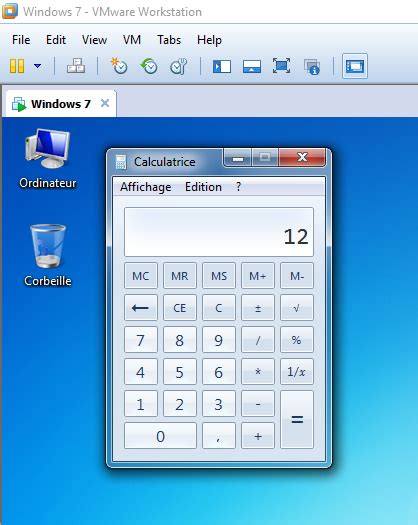Click the plus (+) button
This screenshot has height=525, width=418.
click(x=258, y=436)
